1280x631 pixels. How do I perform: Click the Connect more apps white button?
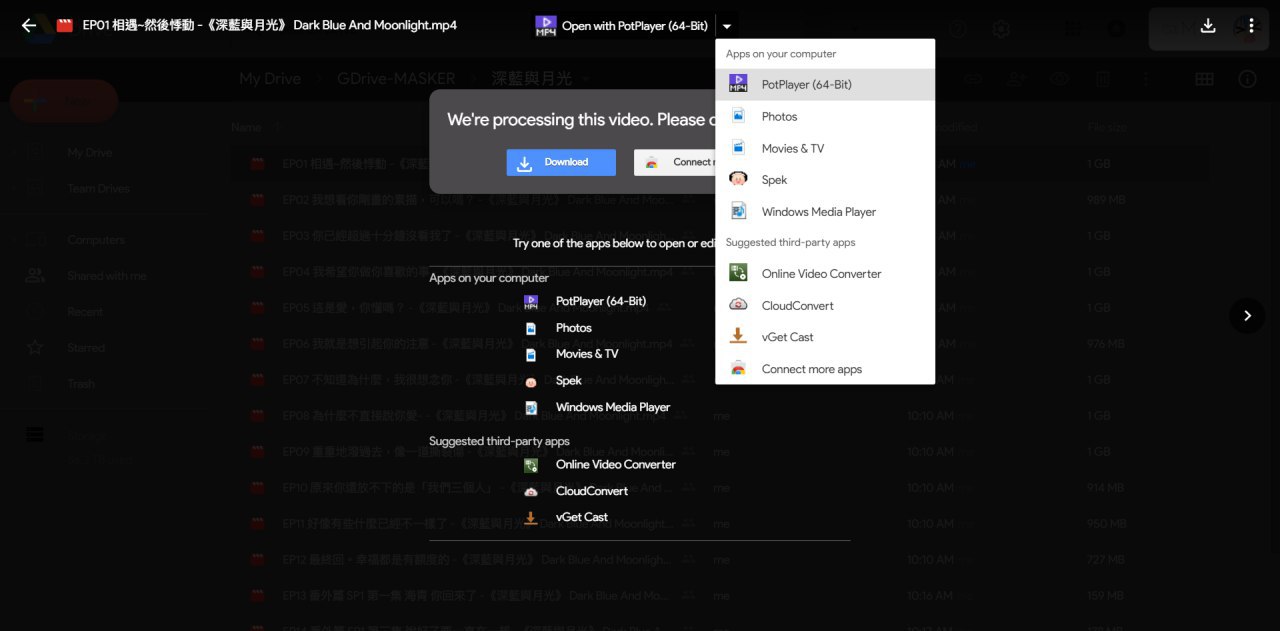point(676,162)
